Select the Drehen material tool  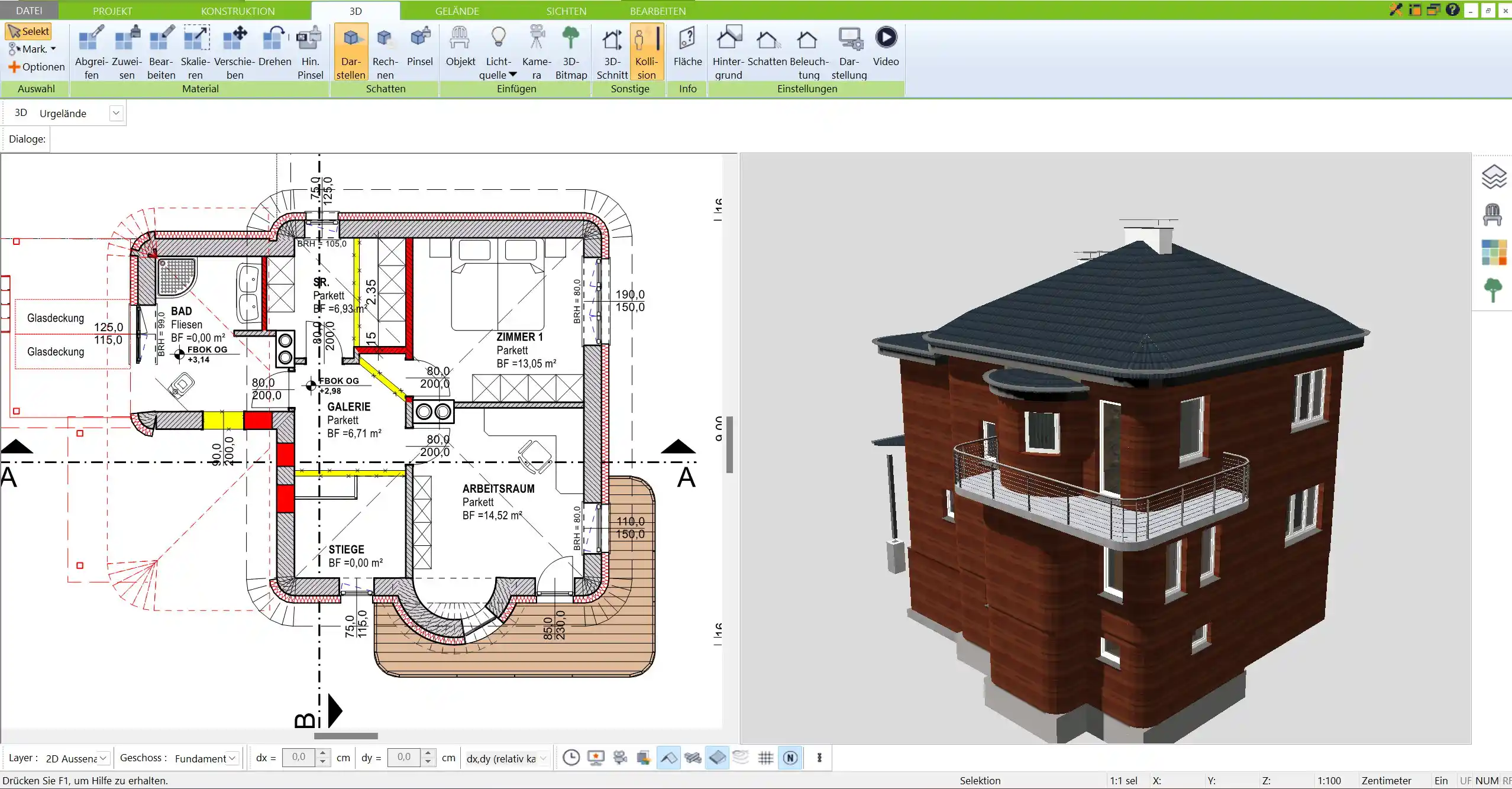click(x=274, y=46)
